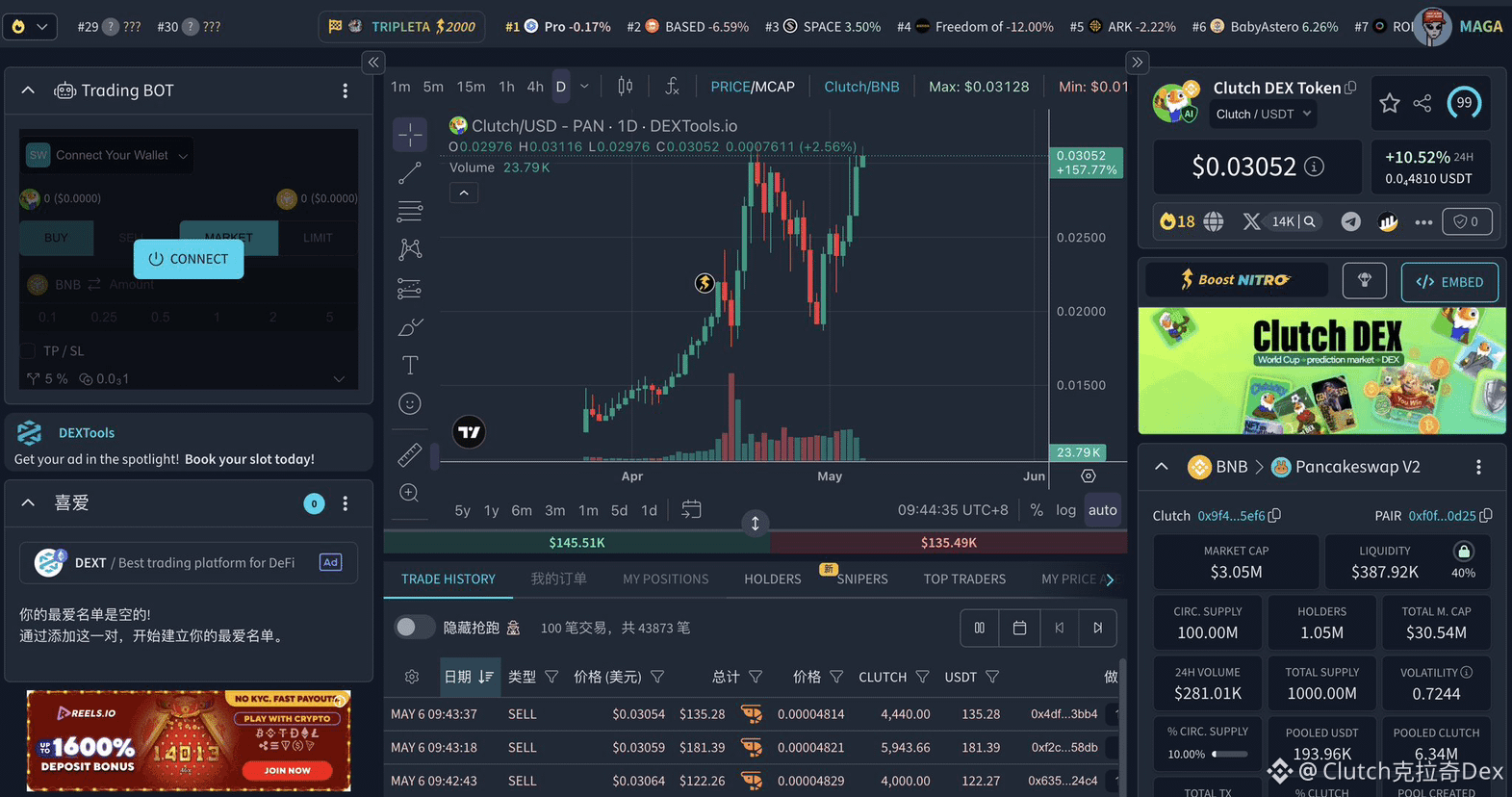Image resolution: width=1512 pixels, height=797 pixels.
Task: Open the 类型 type filter
Action: (x=551, y=677)
